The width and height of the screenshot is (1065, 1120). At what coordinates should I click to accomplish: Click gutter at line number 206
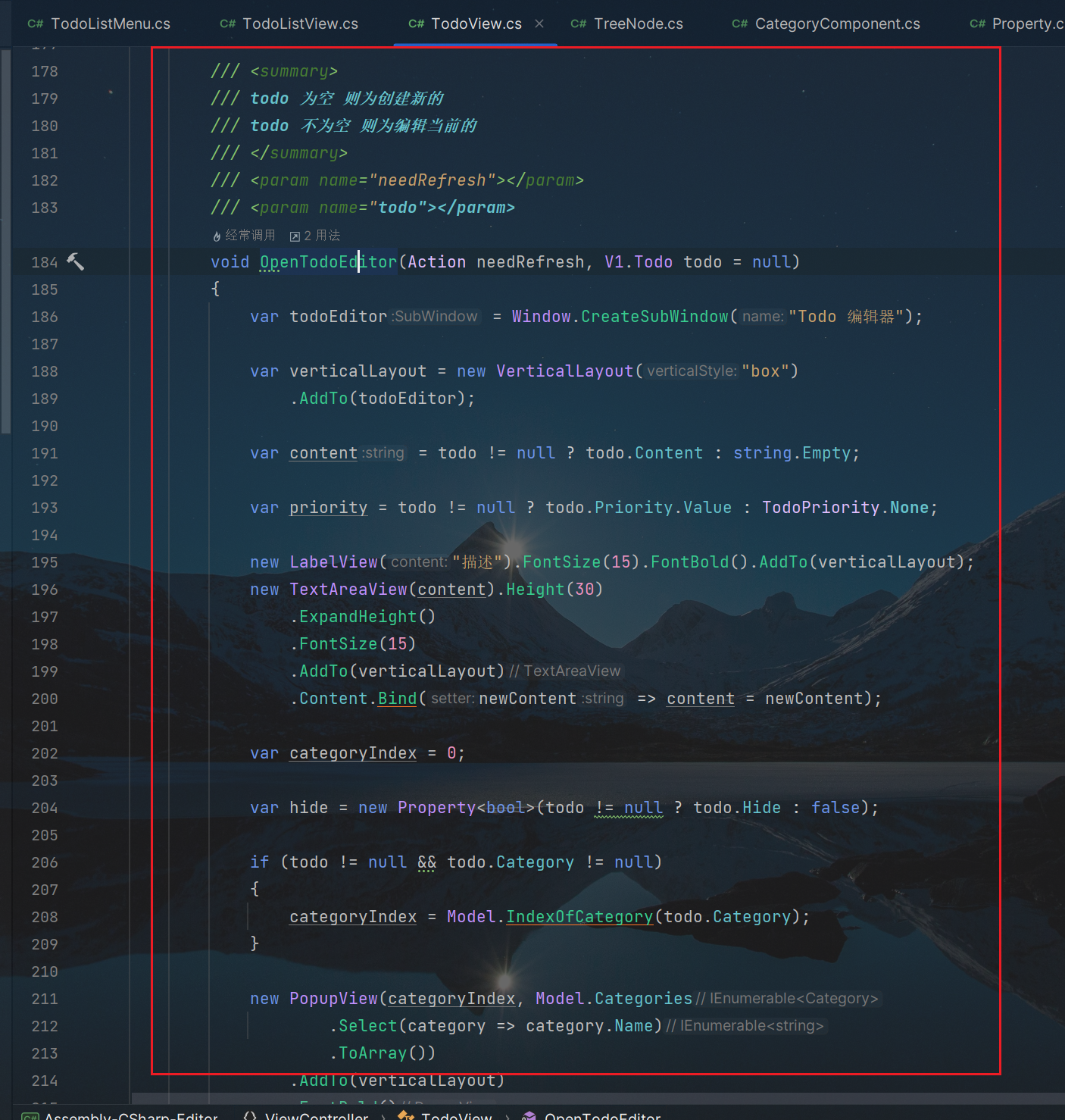pyautogui.click(x=45, y=862)
